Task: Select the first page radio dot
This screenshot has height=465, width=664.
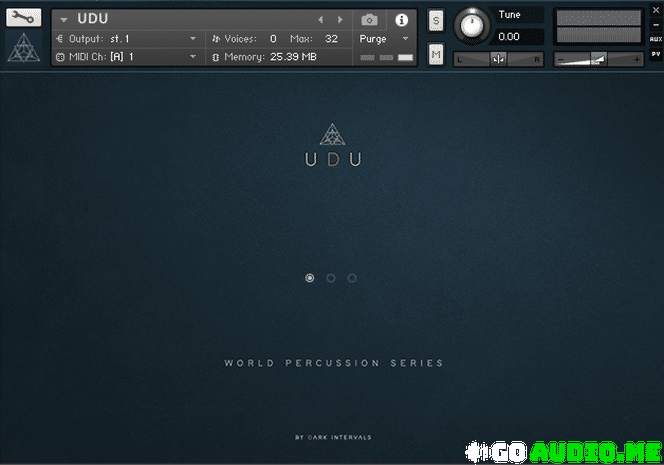Action: point(310,278)
